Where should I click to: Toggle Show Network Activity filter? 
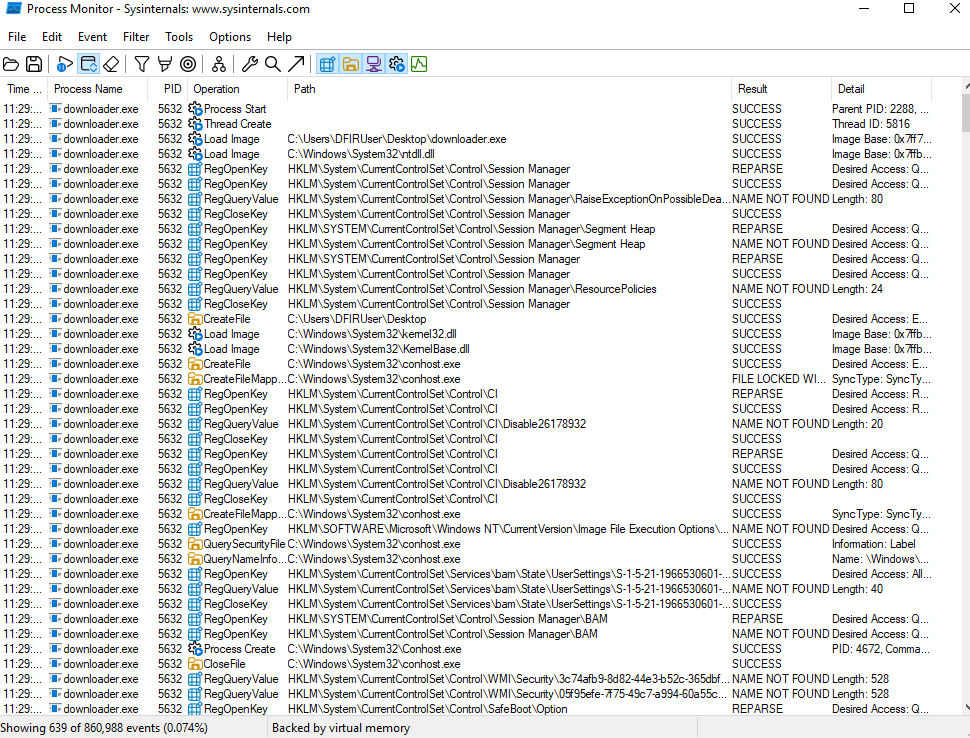point(373,64)
